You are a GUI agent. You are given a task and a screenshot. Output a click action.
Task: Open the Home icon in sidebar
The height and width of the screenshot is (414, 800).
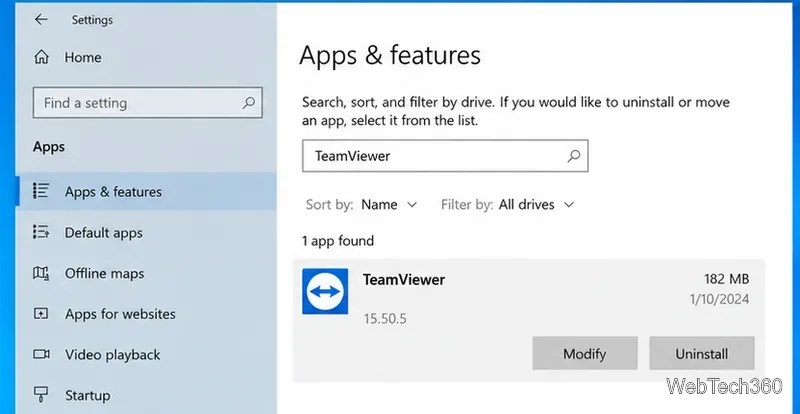click(41, 57)
